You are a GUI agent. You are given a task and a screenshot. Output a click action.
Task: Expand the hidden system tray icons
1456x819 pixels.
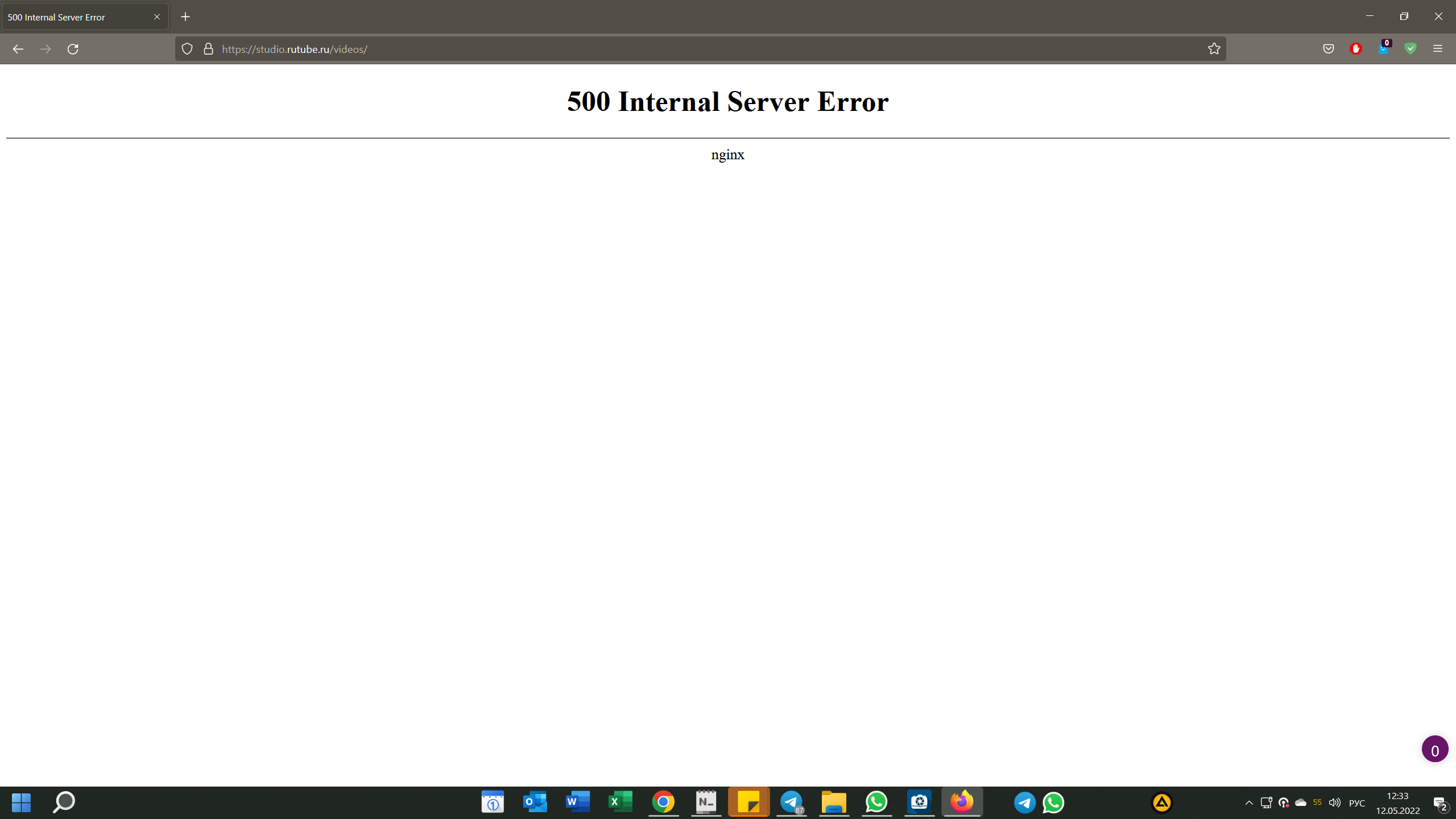[x=1249, y=803]
